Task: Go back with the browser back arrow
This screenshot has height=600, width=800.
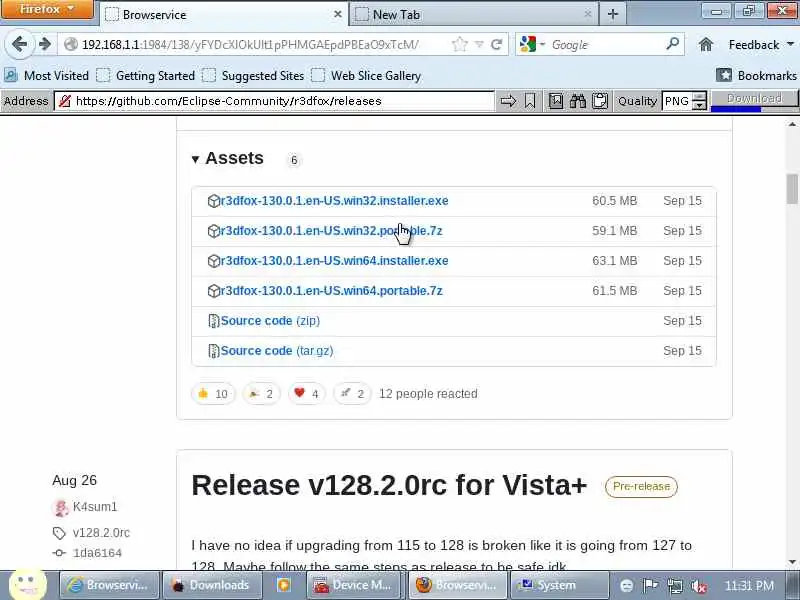Action: 19,44
